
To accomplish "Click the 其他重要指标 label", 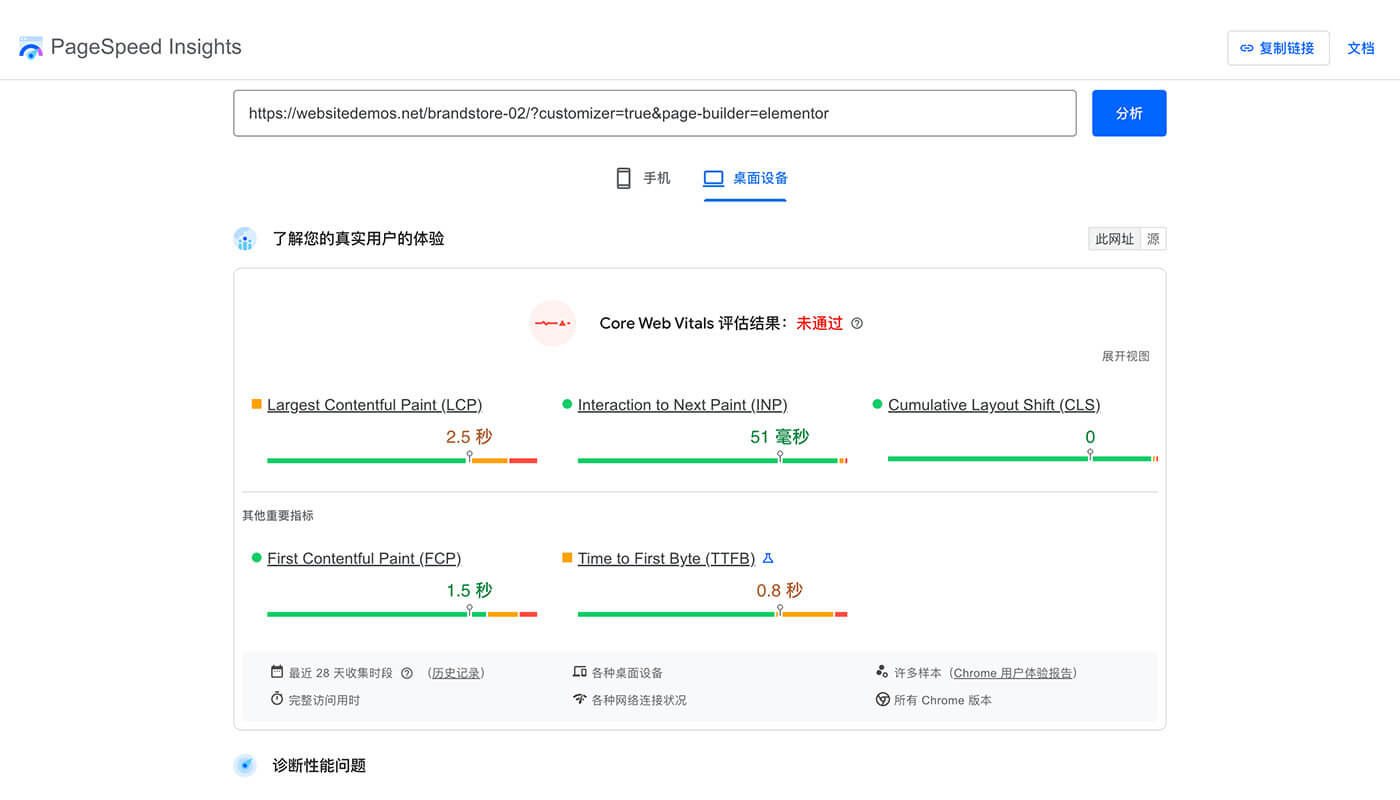I will pos(278,516).
